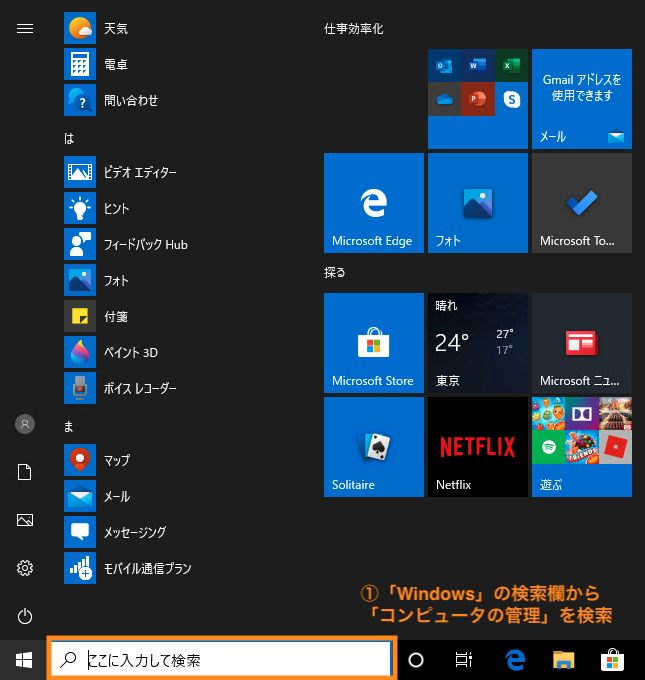Viewport: 645px width, 680px height.
Task: Open メール in the app list
Action: click(x=97, y=496)
